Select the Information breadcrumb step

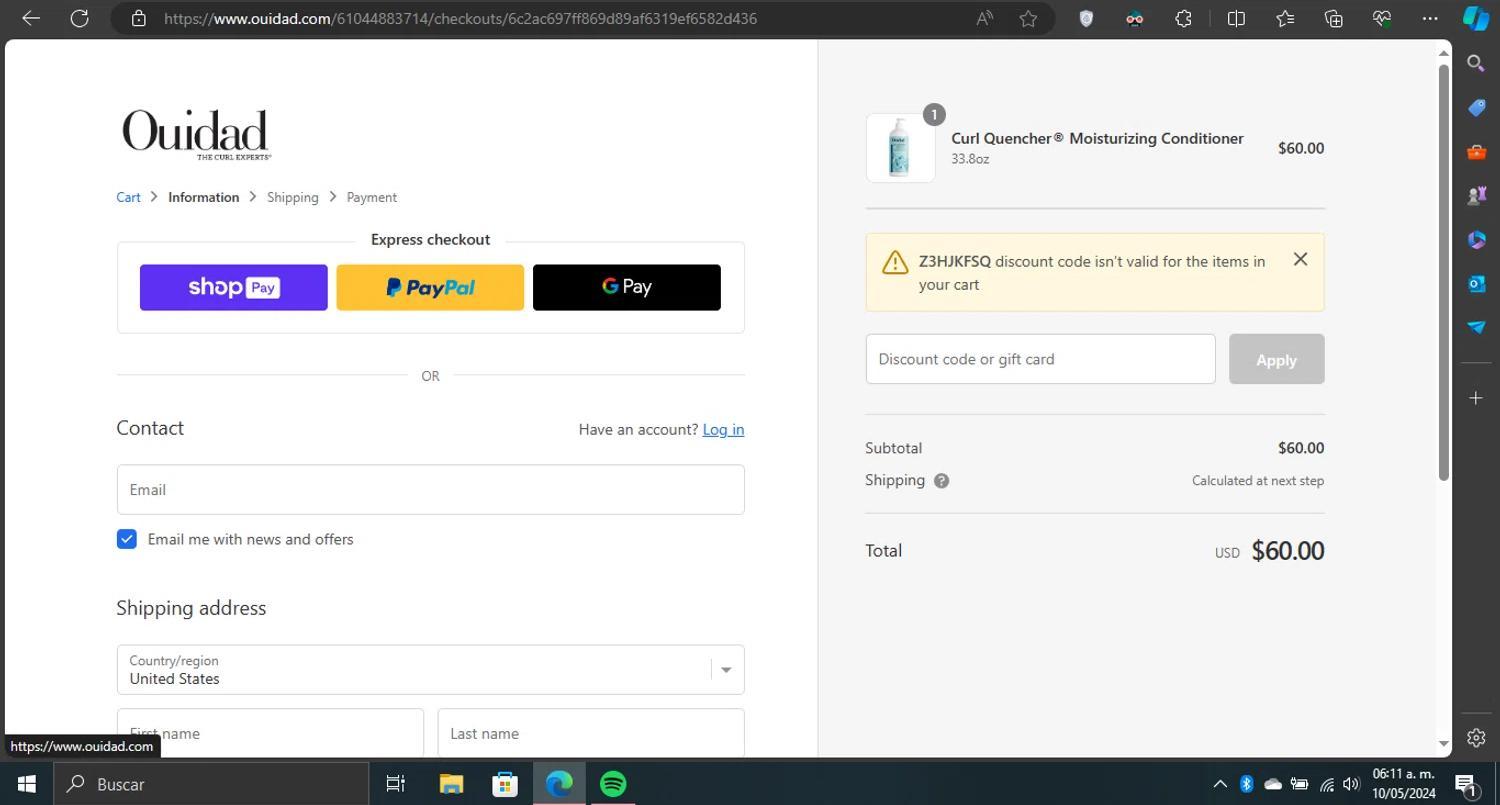[203, 197]
